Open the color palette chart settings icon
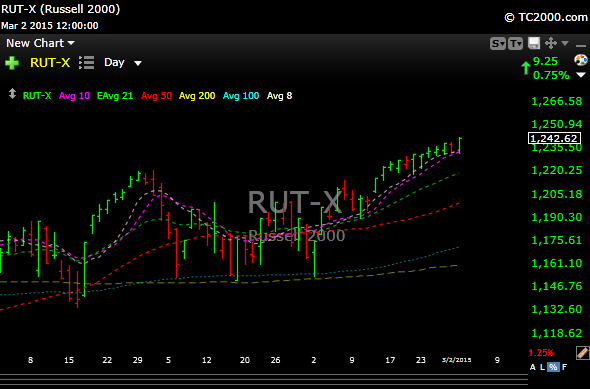The width and height of the screenshot is (590, 389). (x=581, y=60)
